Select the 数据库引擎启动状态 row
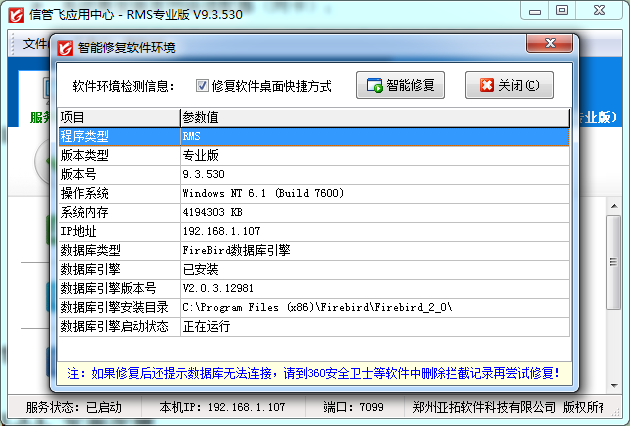Screen dimensions: 630x426 point(118,326)
